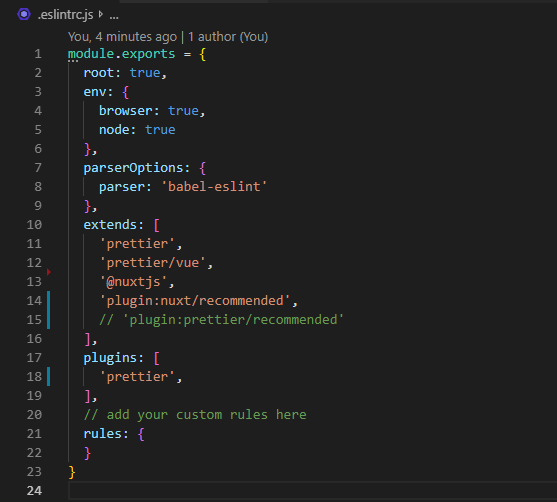557x502 pixels.
Task: Click line number 24 in gutter
Action: click(x=34, y=491)
